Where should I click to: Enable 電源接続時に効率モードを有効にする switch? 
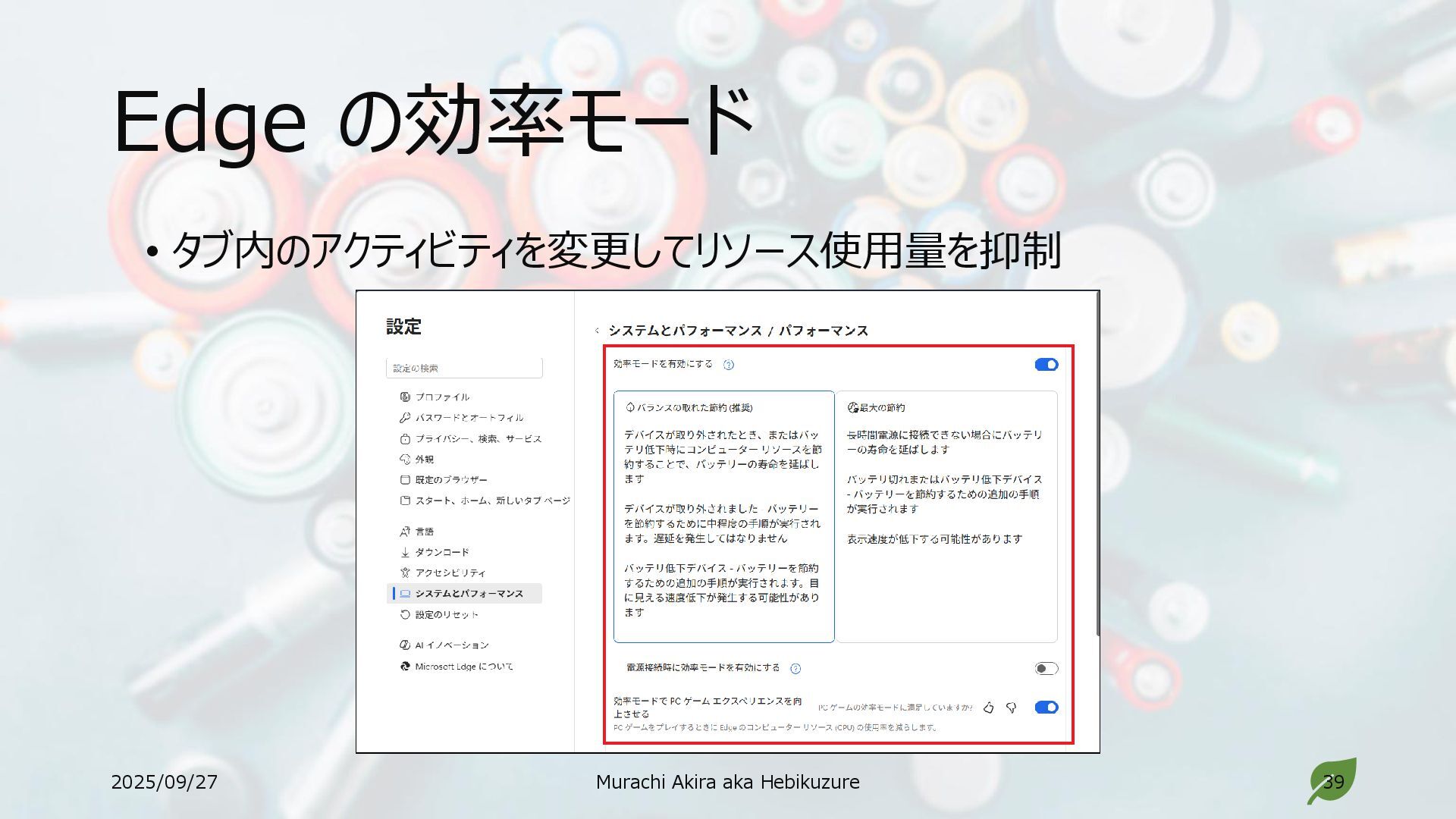[1046, 668]
